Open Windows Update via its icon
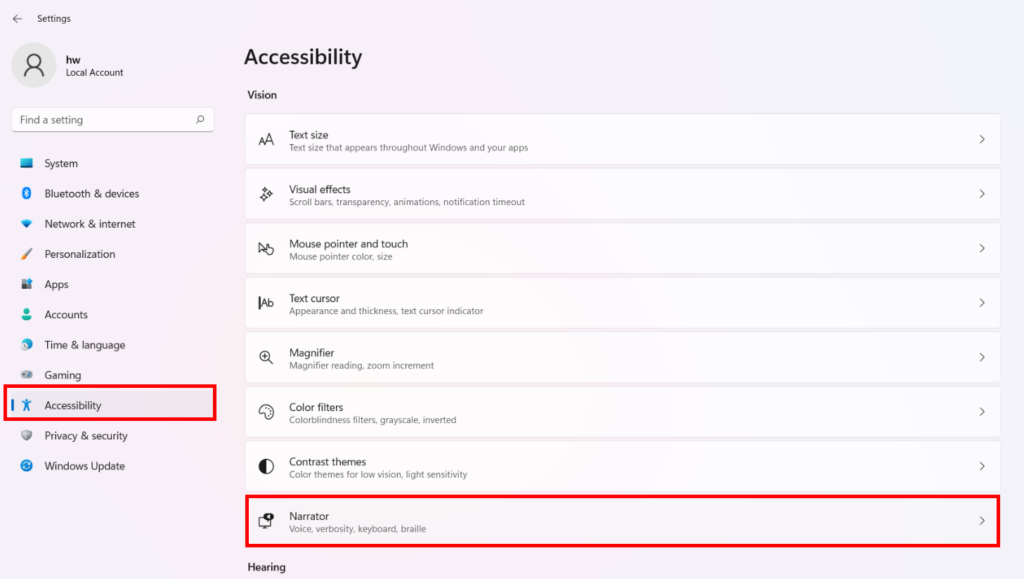 pyautogui.click(x=29, y=466)
